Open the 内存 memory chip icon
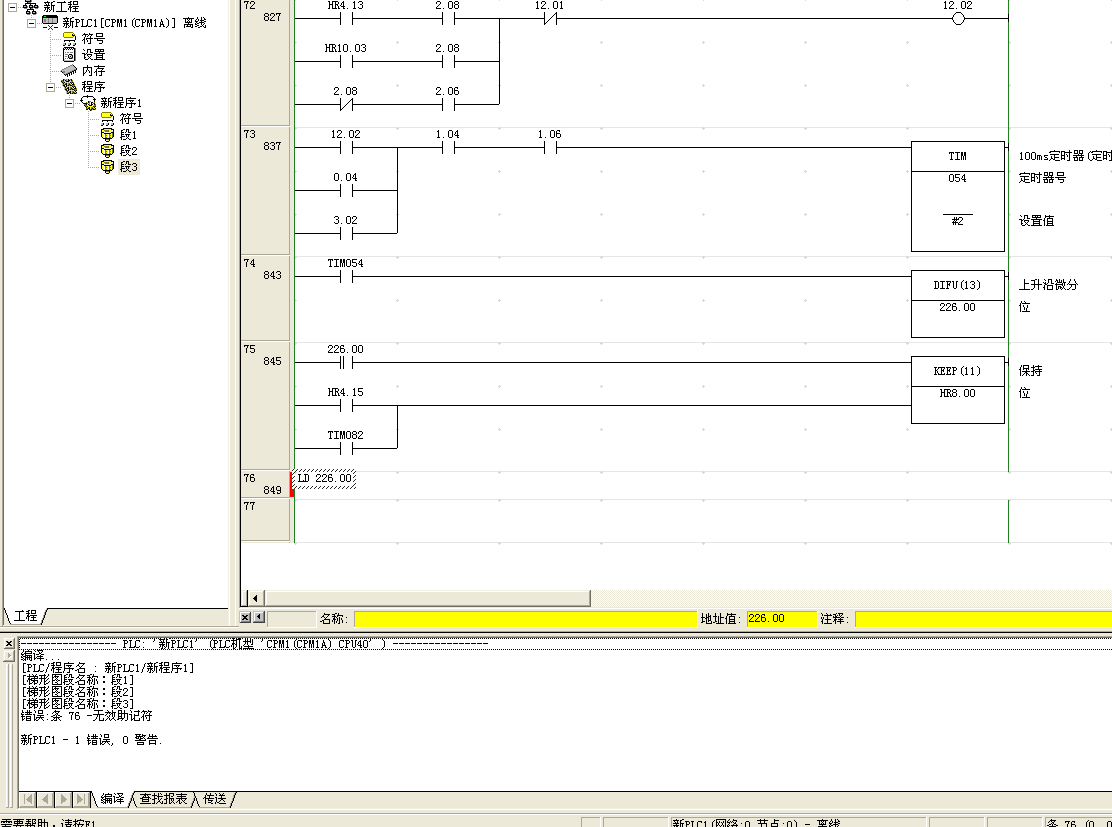 [69, 71]
